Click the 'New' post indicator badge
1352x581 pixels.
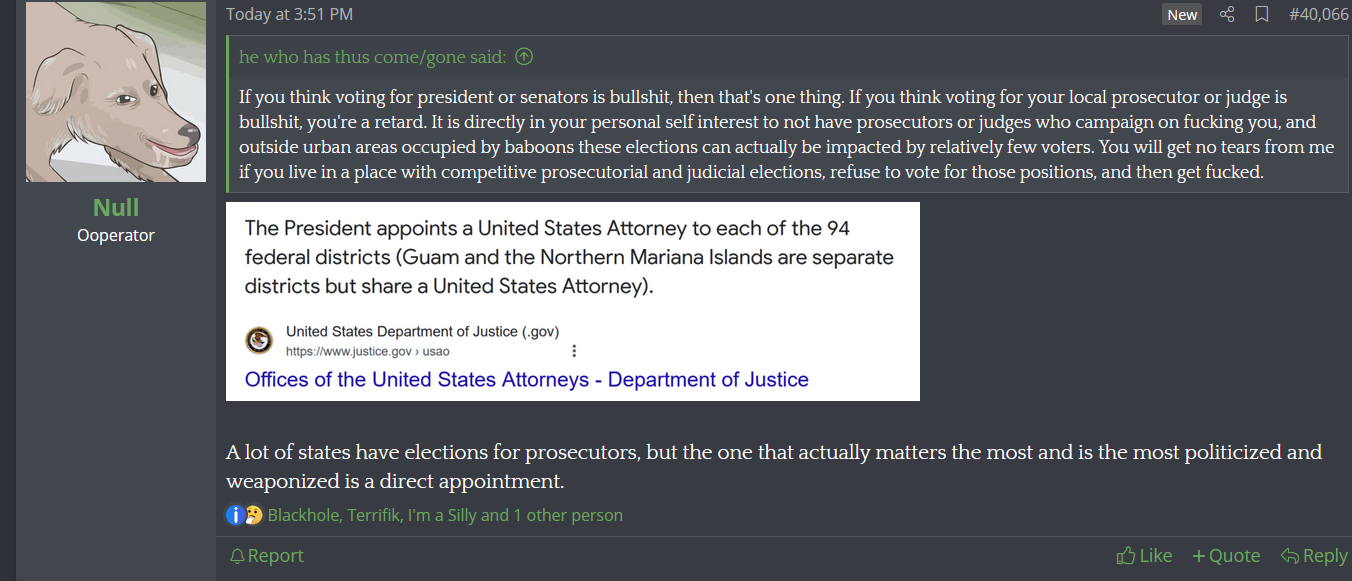[x=1182, y=14]
